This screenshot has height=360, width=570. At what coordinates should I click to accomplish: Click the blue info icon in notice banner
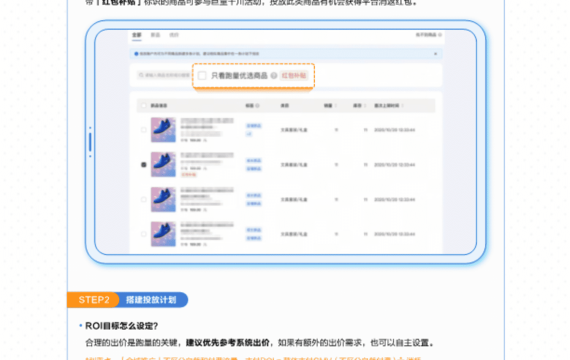pos(136,54)
